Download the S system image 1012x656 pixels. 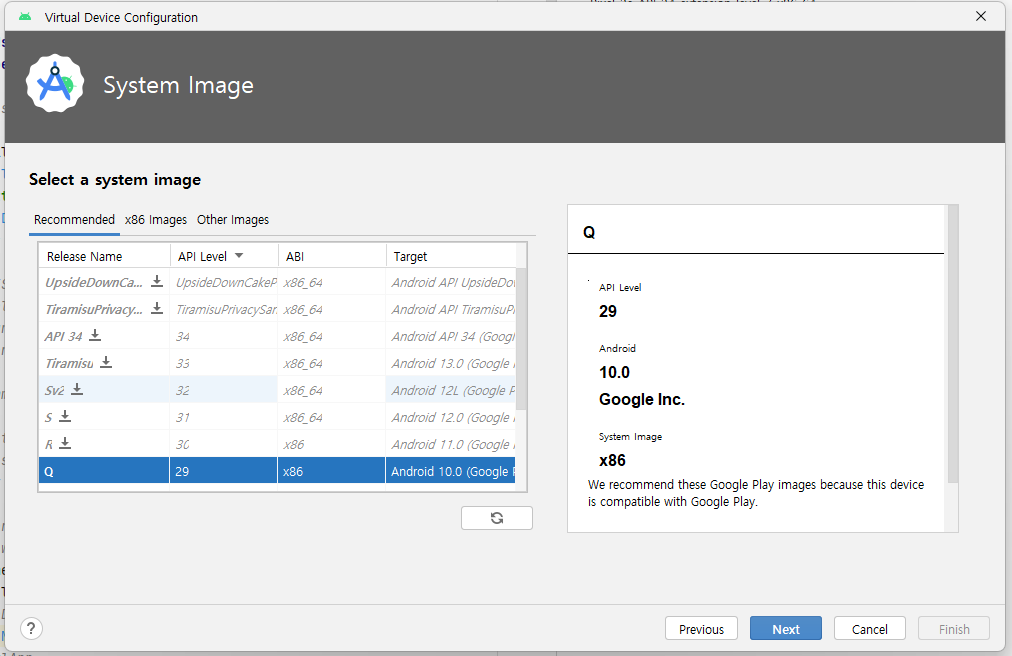65,416
